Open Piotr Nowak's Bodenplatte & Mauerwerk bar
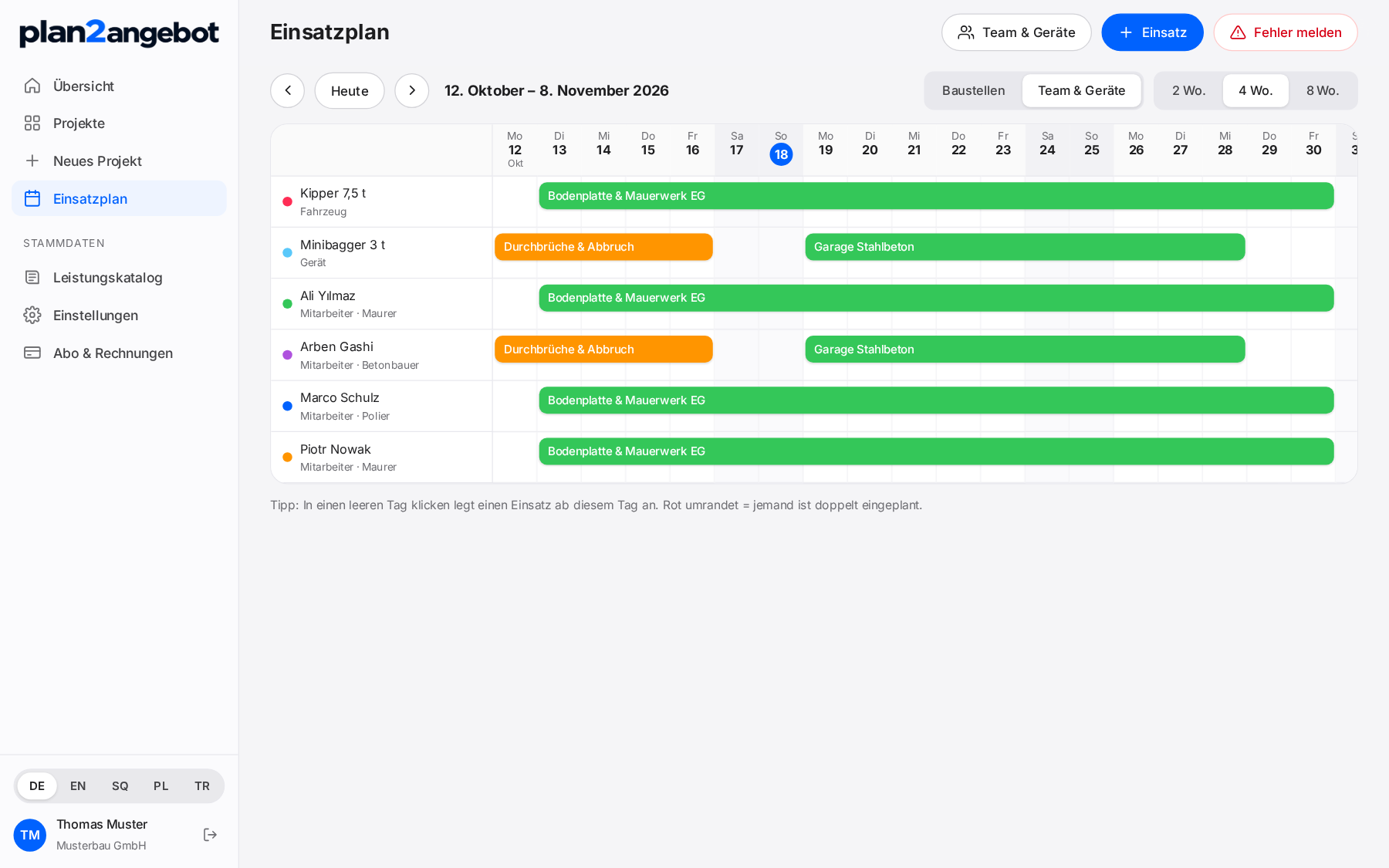1389x868 pixels. tap(936, 451)
